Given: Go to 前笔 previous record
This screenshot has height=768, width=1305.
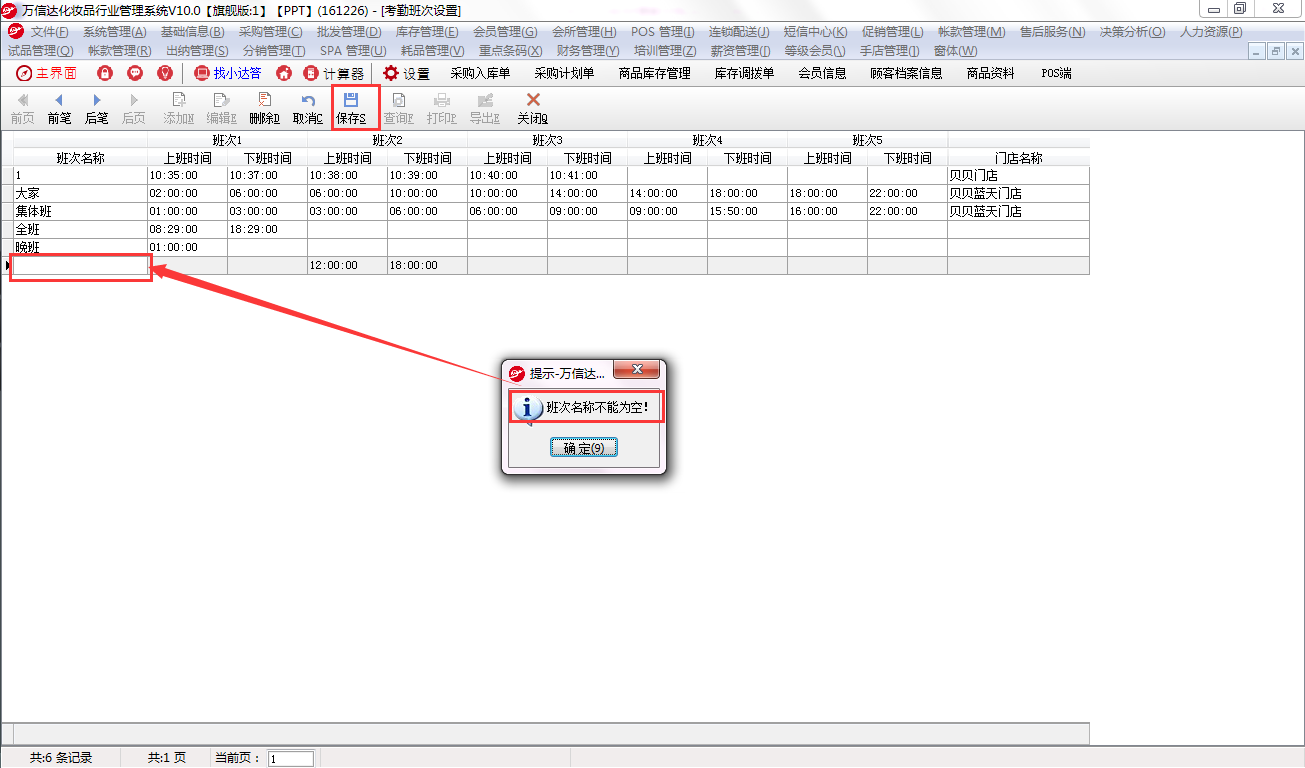Looking at the screenshot, I should point(59,108).
